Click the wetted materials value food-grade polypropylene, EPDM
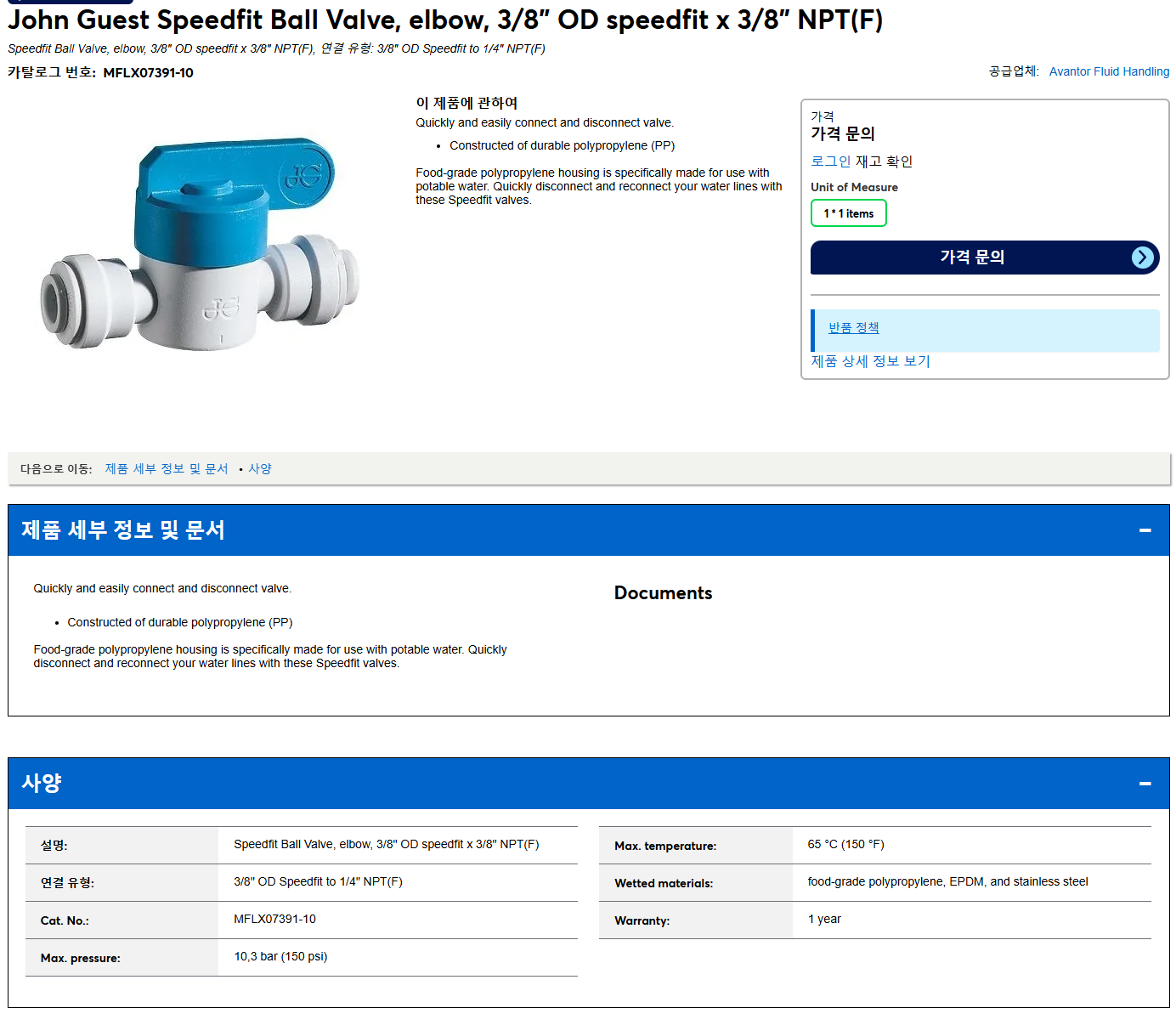The width and height of the screenshot is (1176, 1025). coord(948,882)
